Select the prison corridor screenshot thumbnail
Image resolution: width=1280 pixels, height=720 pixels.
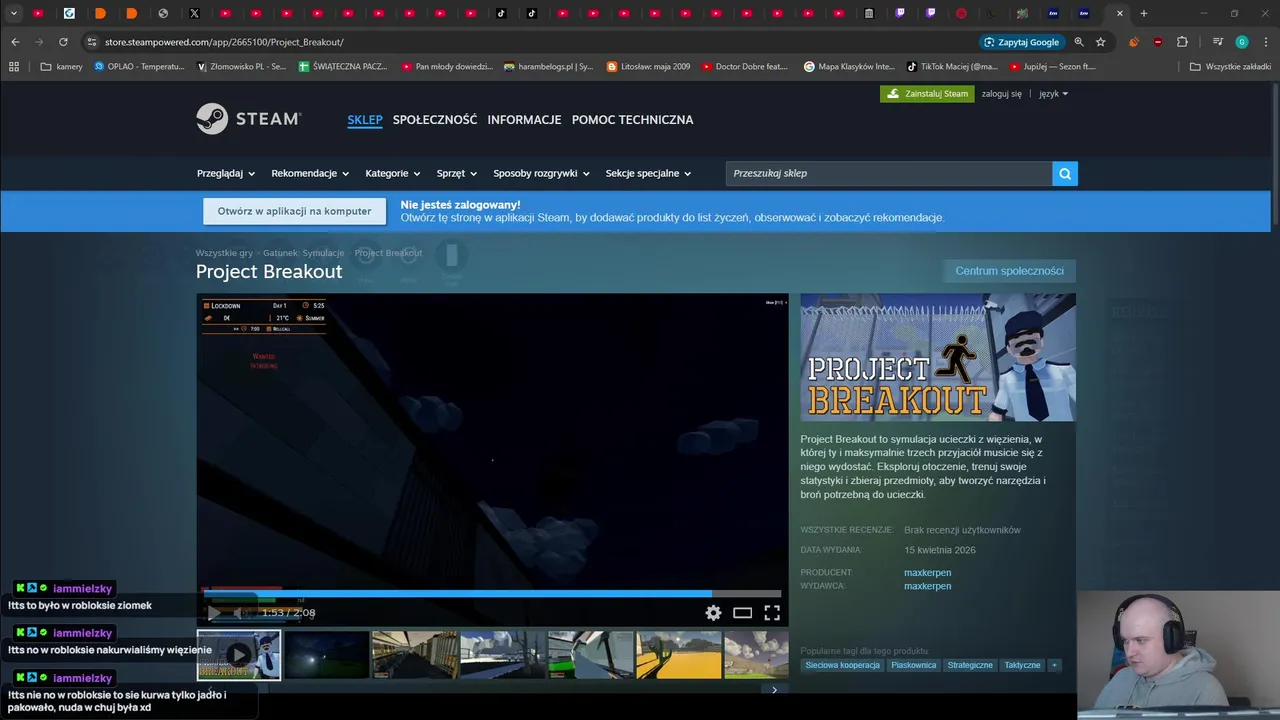point(415,655)
